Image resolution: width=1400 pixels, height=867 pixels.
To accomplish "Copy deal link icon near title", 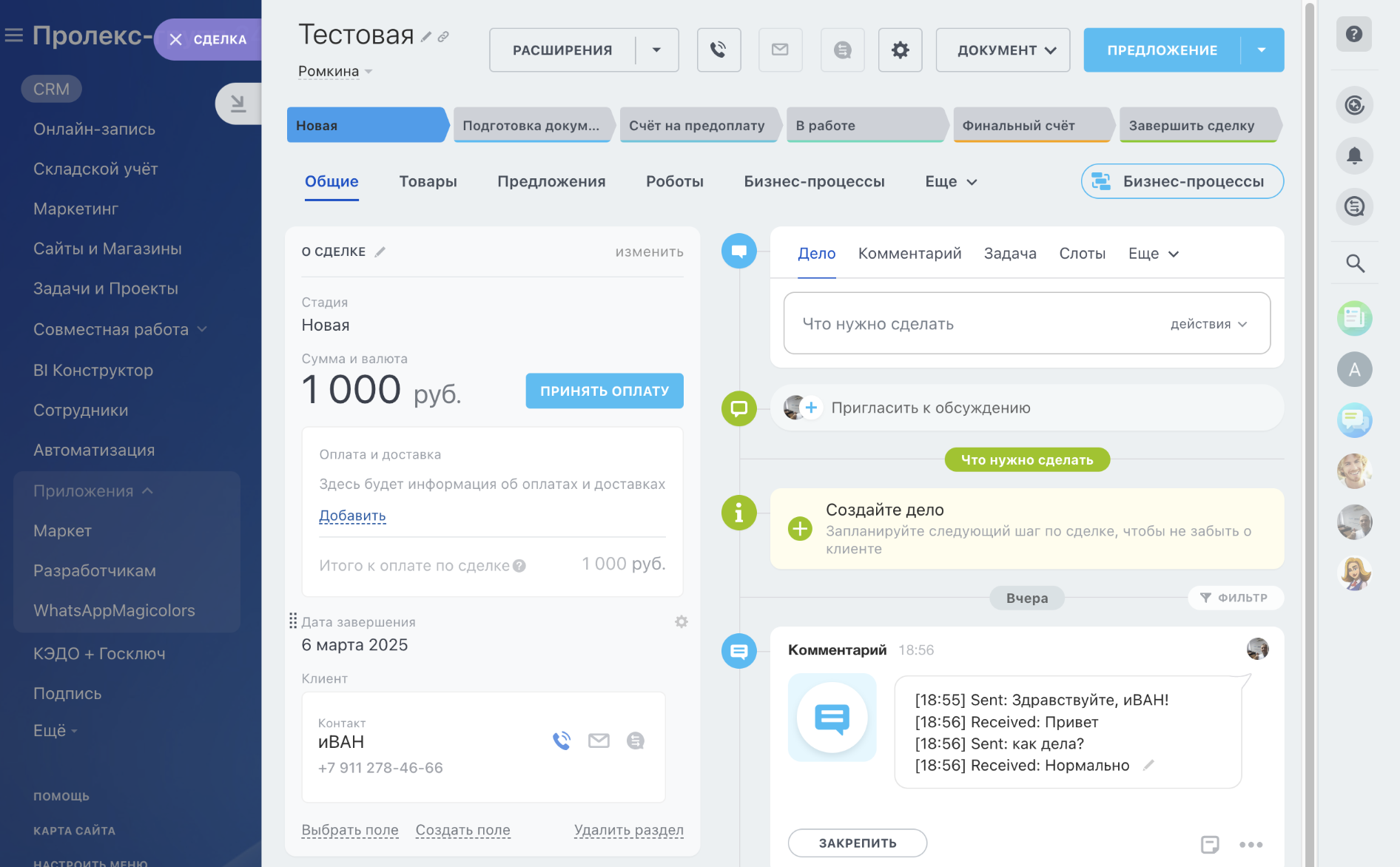I will (x=443, y=36).
